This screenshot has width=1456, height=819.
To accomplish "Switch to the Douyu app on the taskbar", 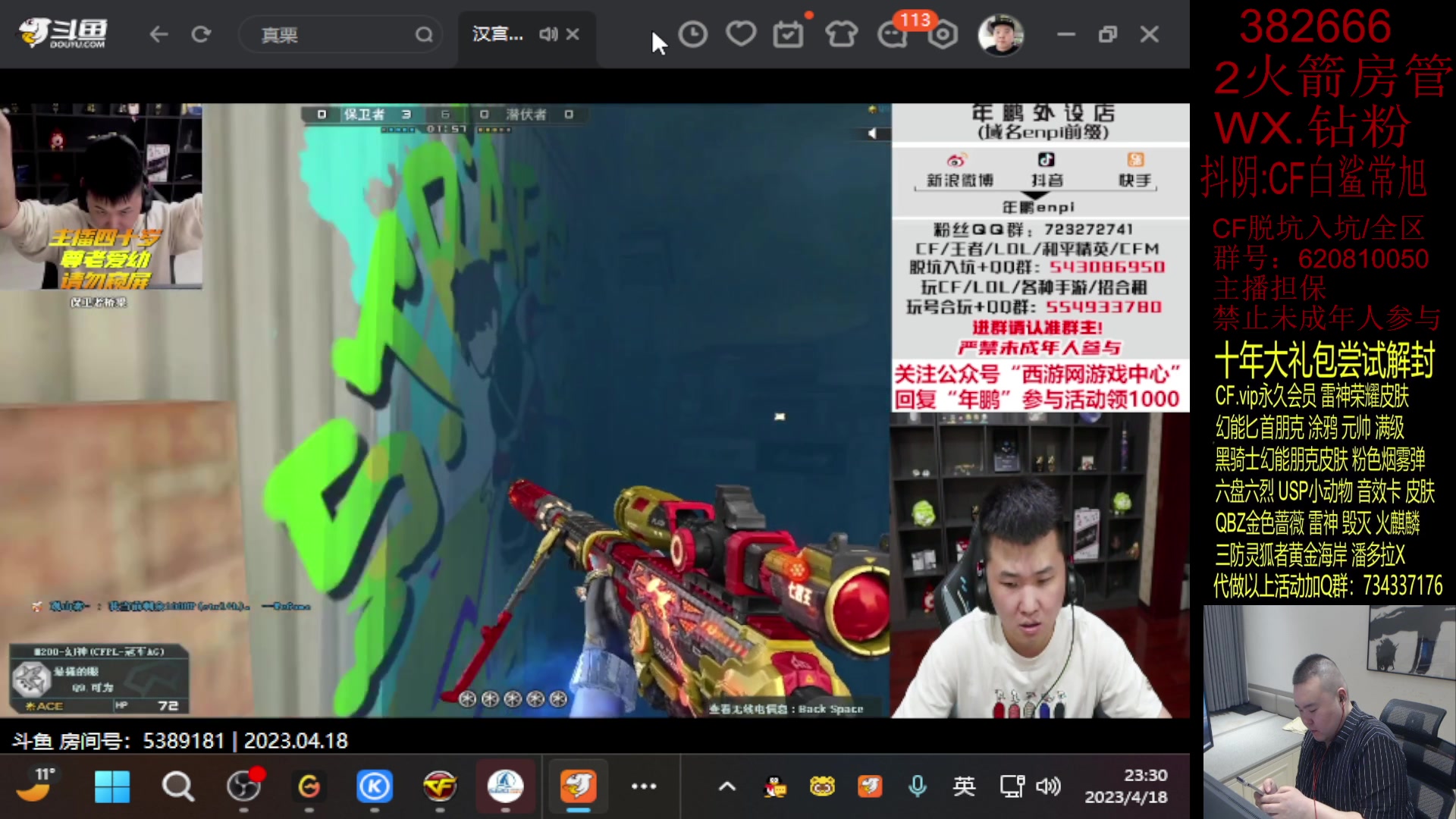I will click(x=578, y=786).
